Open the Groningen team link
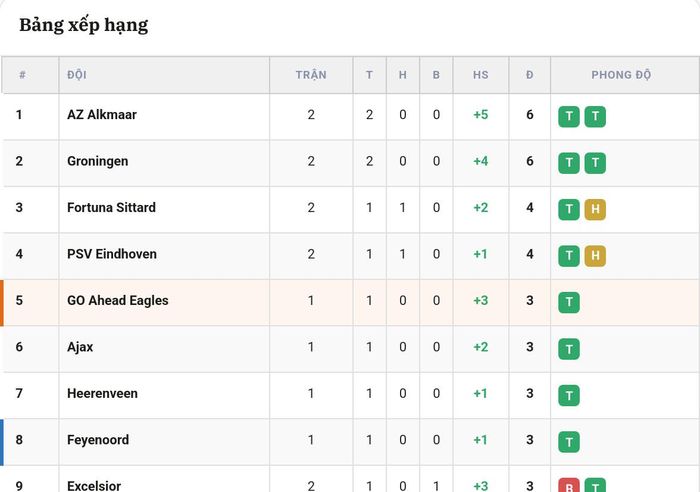Image resolution: width=700 pixels, height=492 pixels. coord(97,161)
